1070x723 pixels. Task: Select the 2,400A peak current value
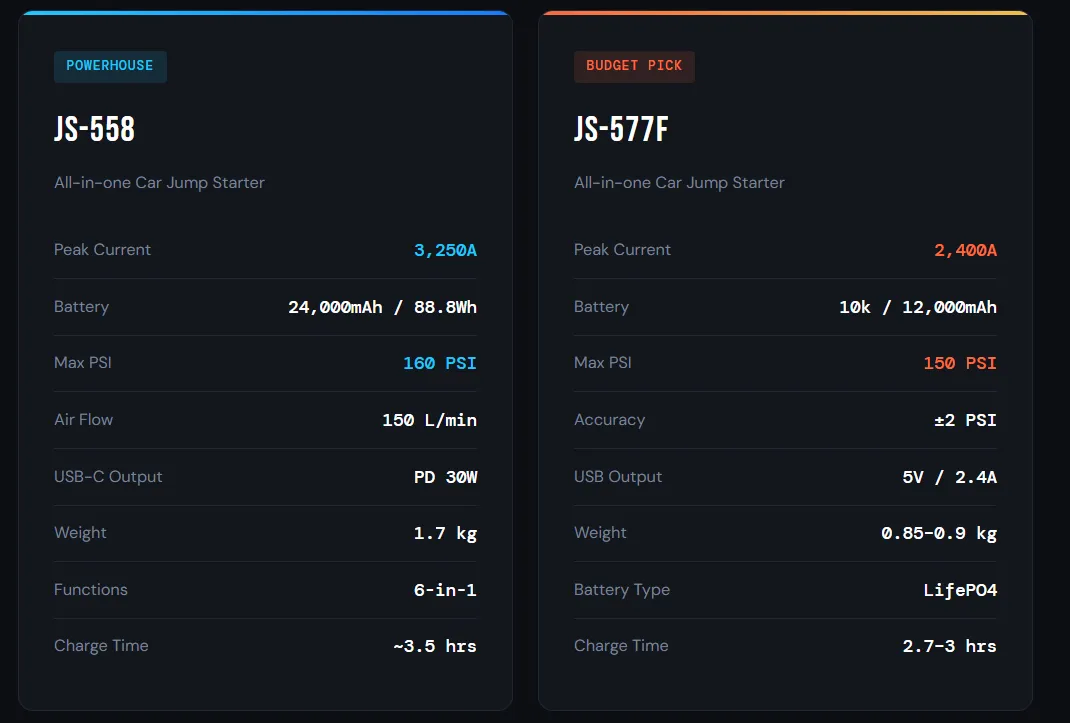[x=965, y=250]
